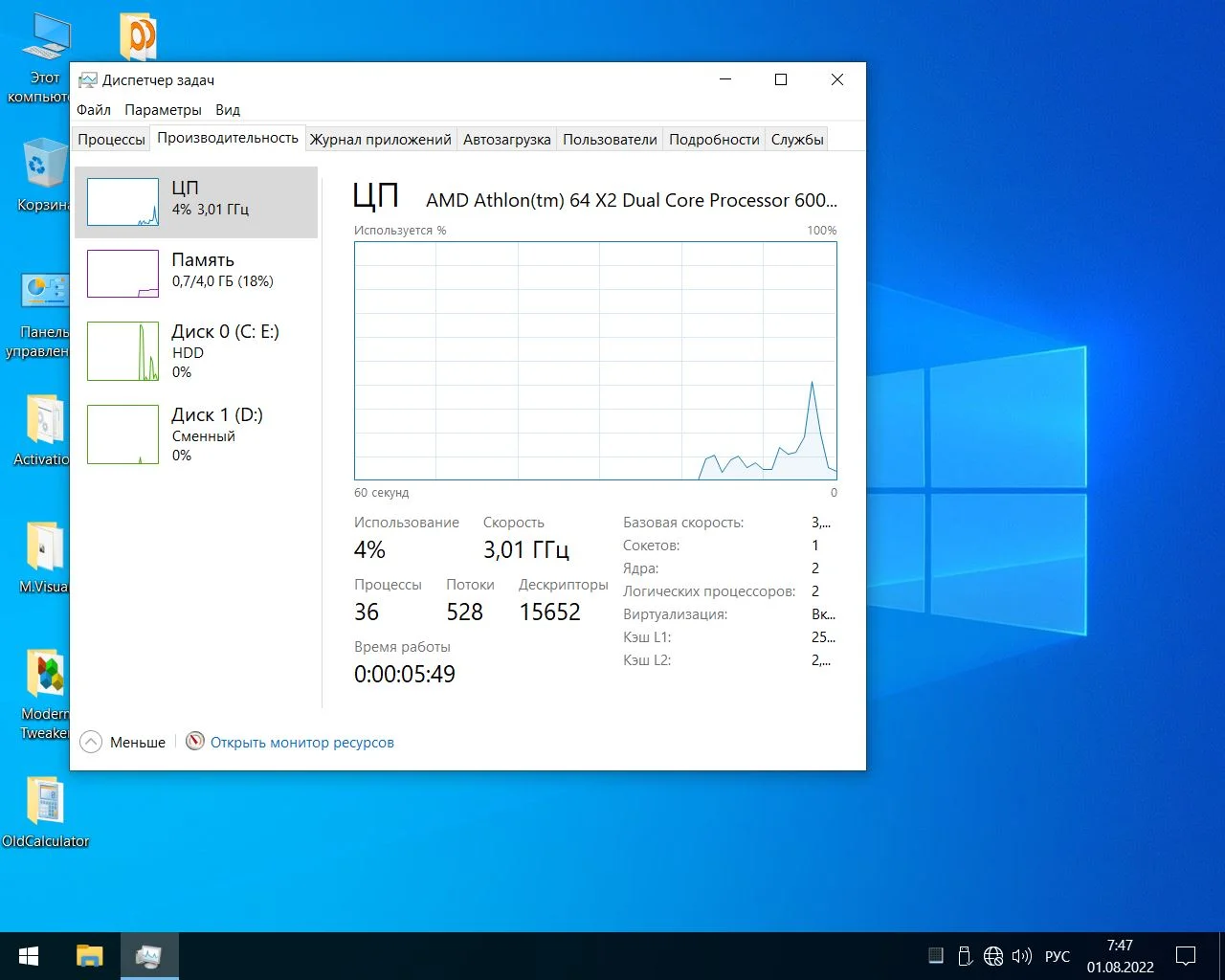Open the orange folder icon at top of desktop

[x=139, y=37]
